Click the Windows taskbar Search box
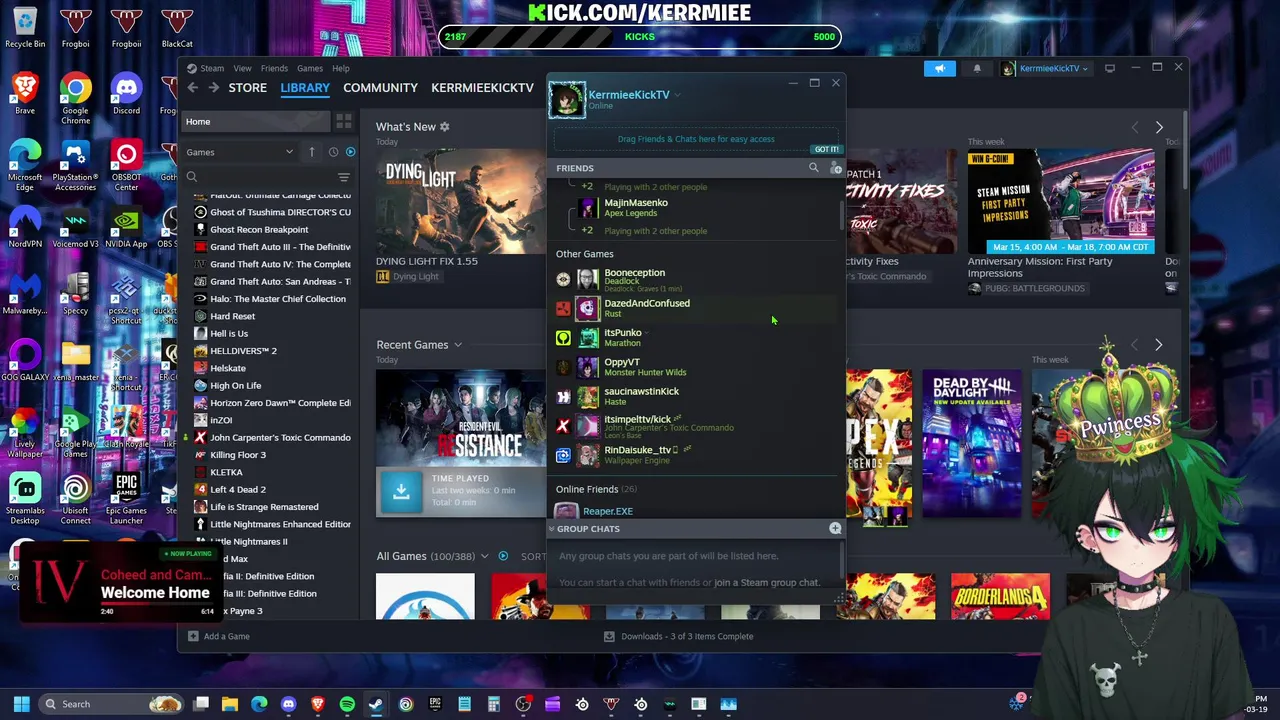Image resolution: width=1280 pixels, height=720 pixels. coord(110,704)
